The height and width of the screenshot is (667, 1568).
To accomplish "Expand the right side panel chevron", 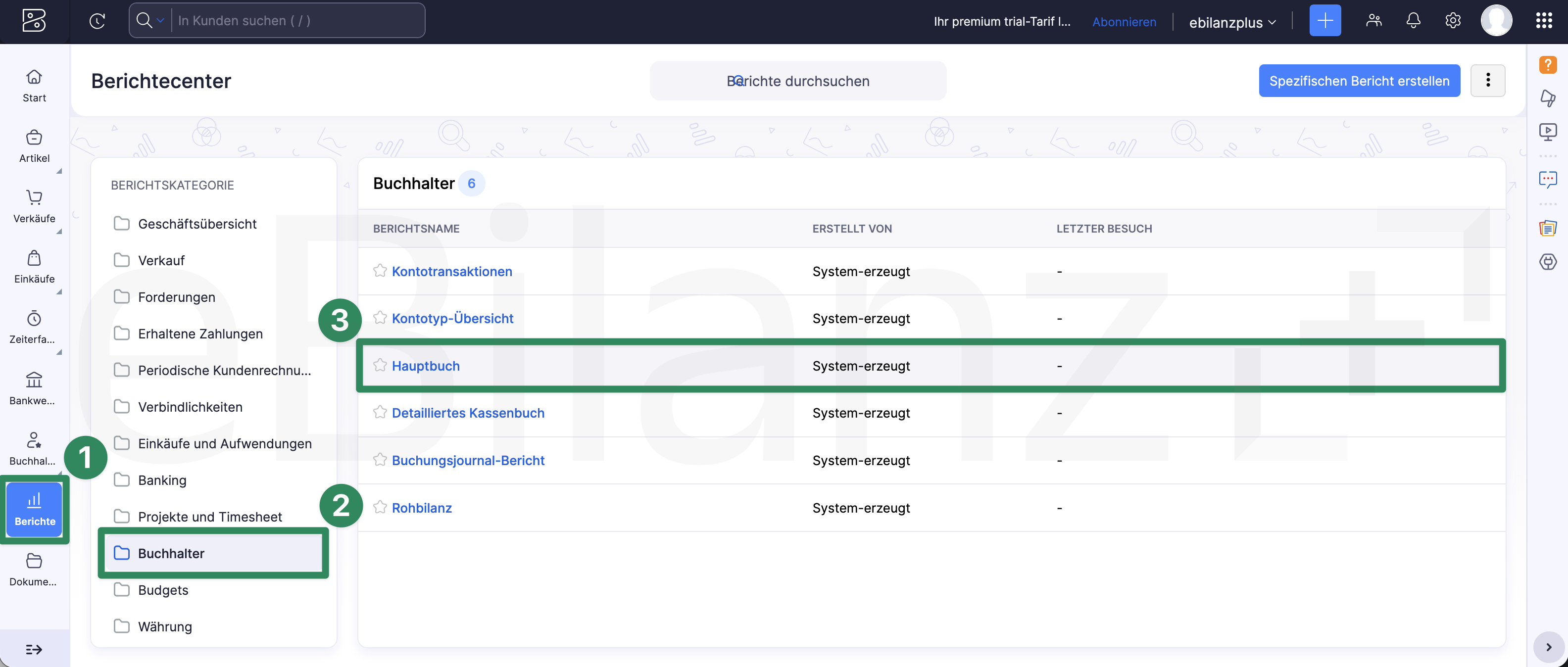I will tap(1549, 647).
